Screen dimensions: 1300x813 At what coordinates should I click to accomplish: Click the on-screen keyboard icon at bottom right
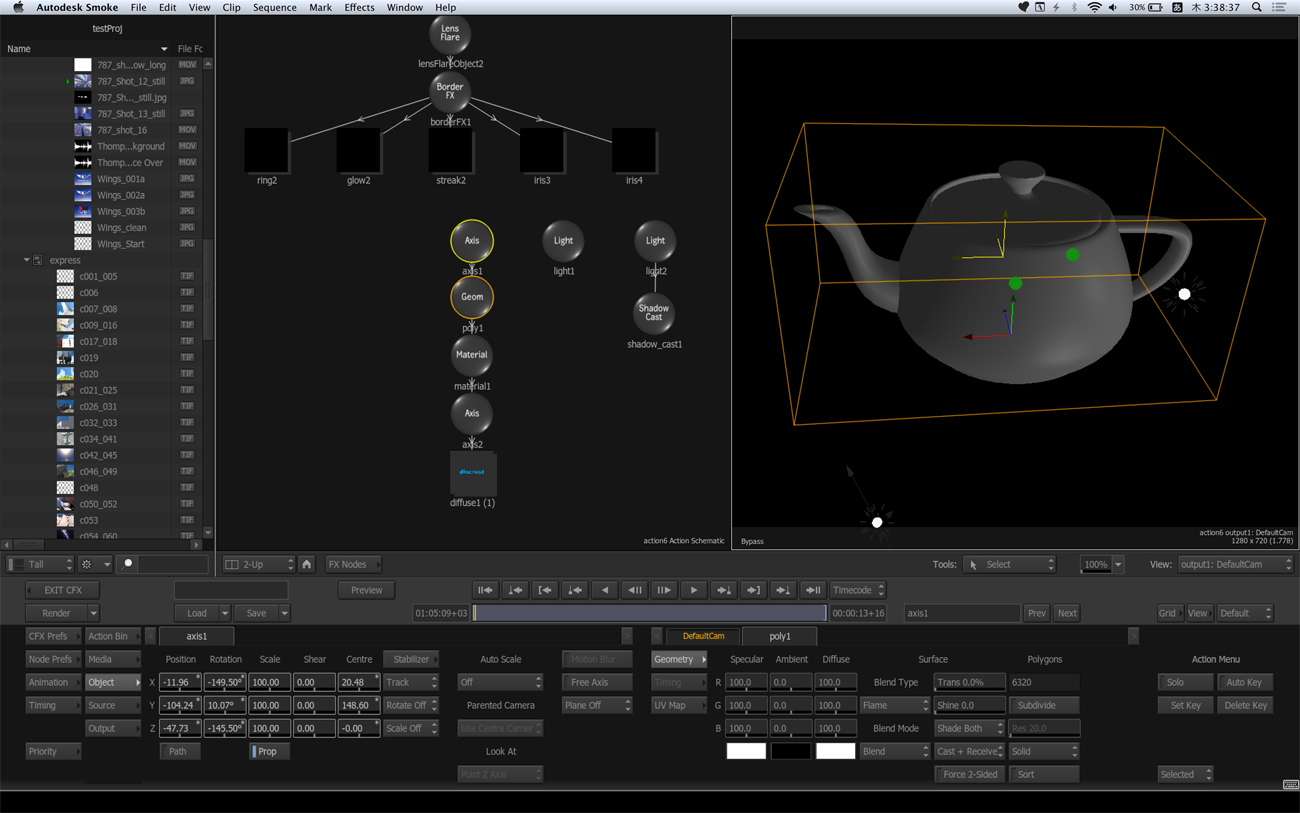(x=1290, y=785)
